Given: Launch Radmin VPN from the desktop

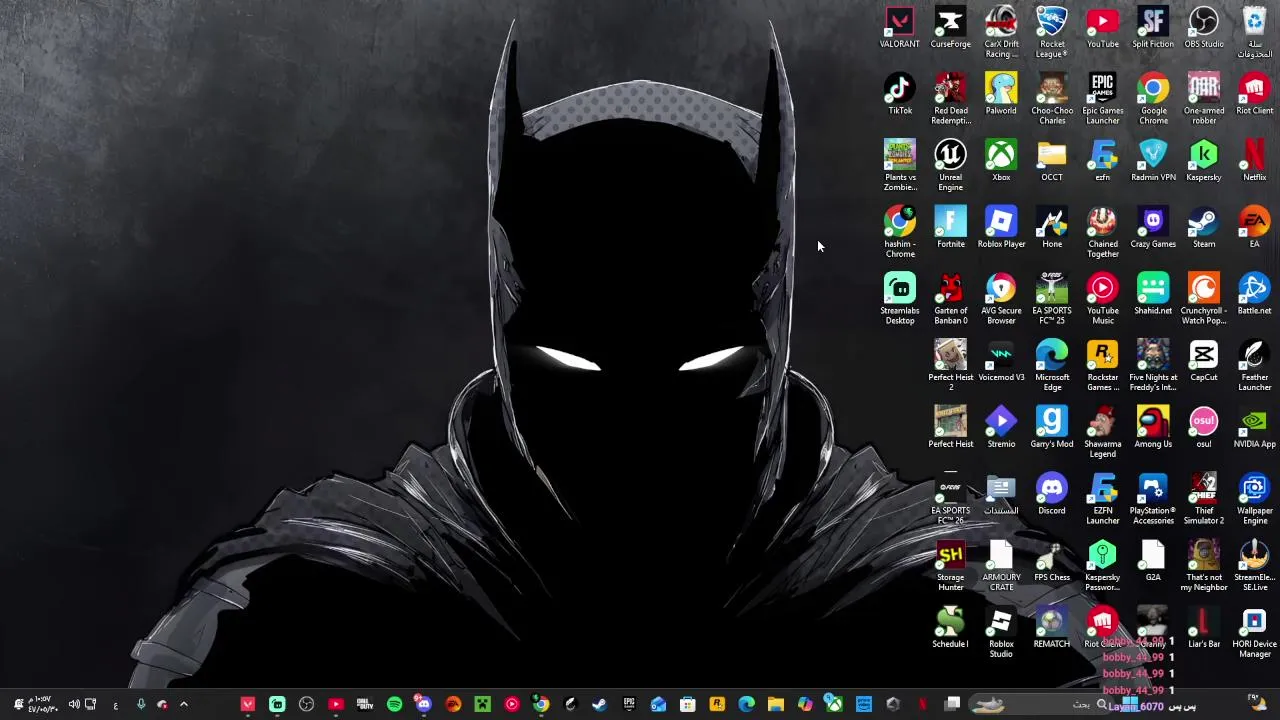Looking at the screenshot, I should (1153, 162).
